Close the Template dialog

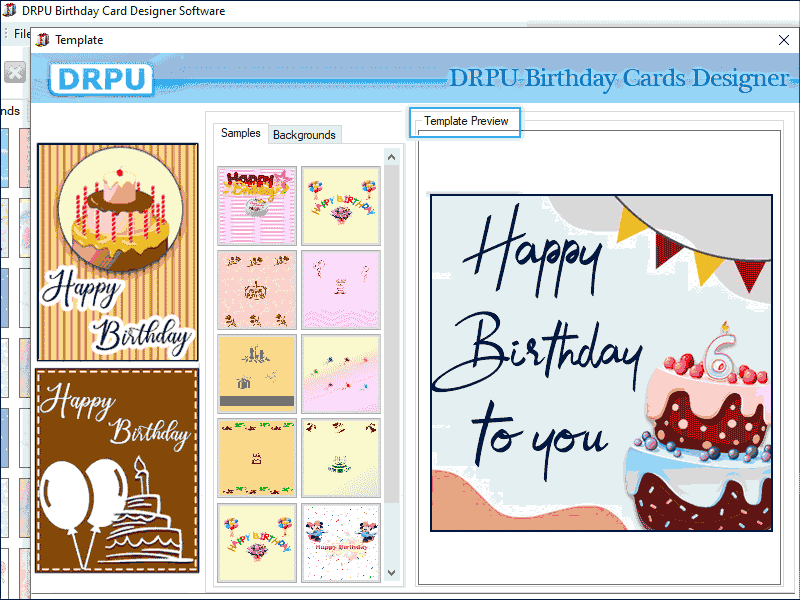(784, 40)
